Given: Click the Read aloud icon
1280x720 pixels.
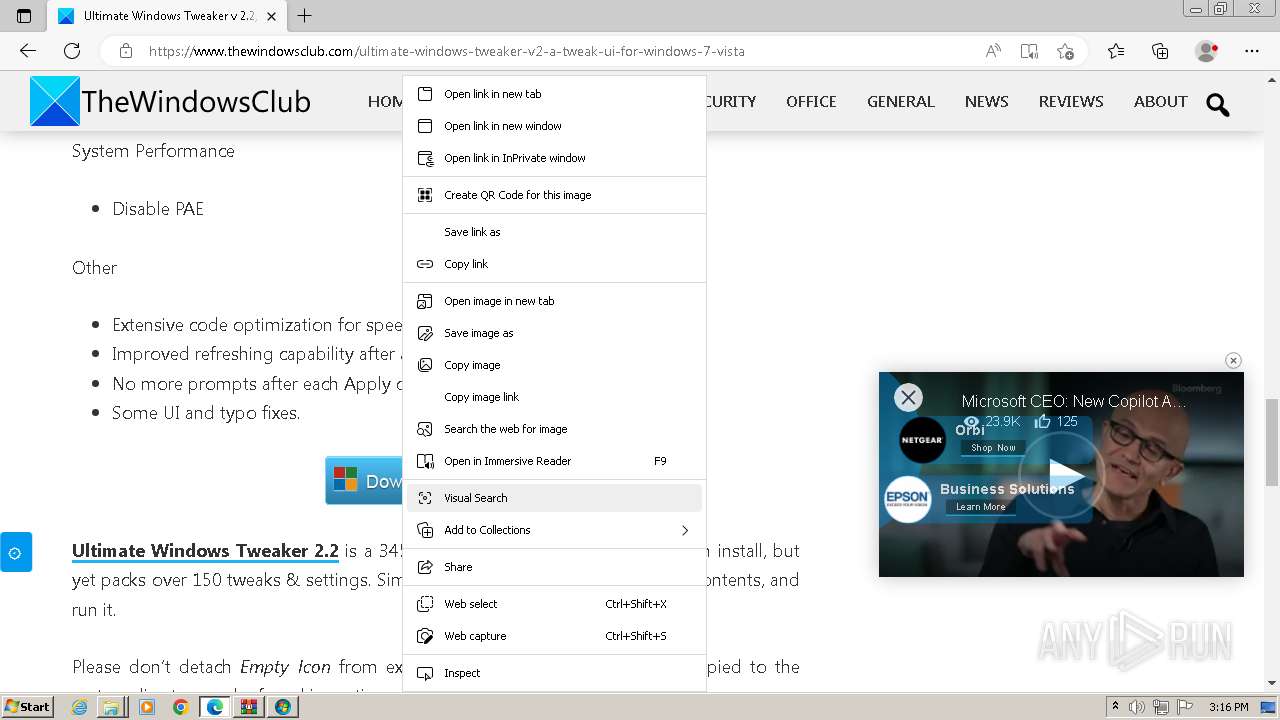Looking at the screenshot, I should 993,51.
